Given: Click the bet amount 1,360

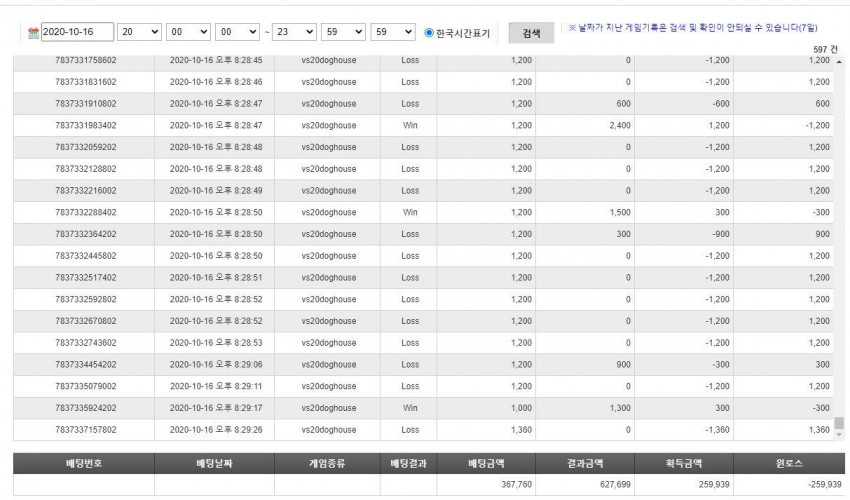Looking at the screenshot, I should [521, 429].
